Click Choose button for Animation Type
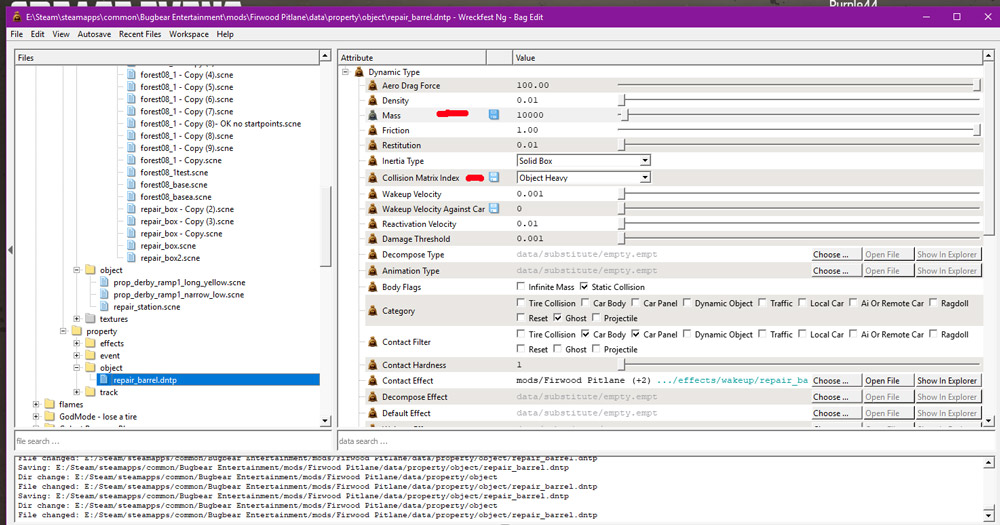 [x=835, y=271]
